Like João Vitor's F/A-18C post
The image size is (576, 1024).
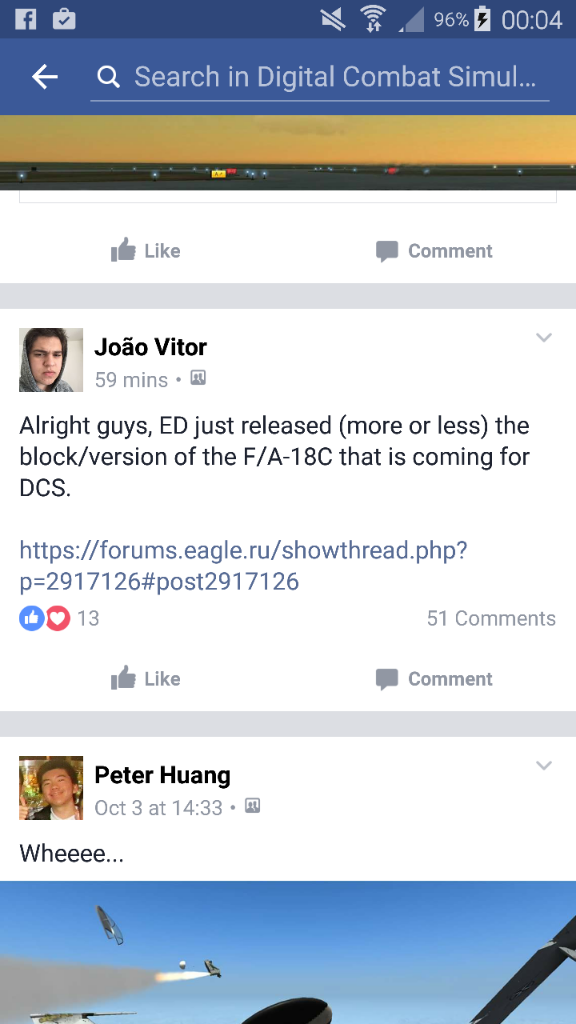click(146, 679)
